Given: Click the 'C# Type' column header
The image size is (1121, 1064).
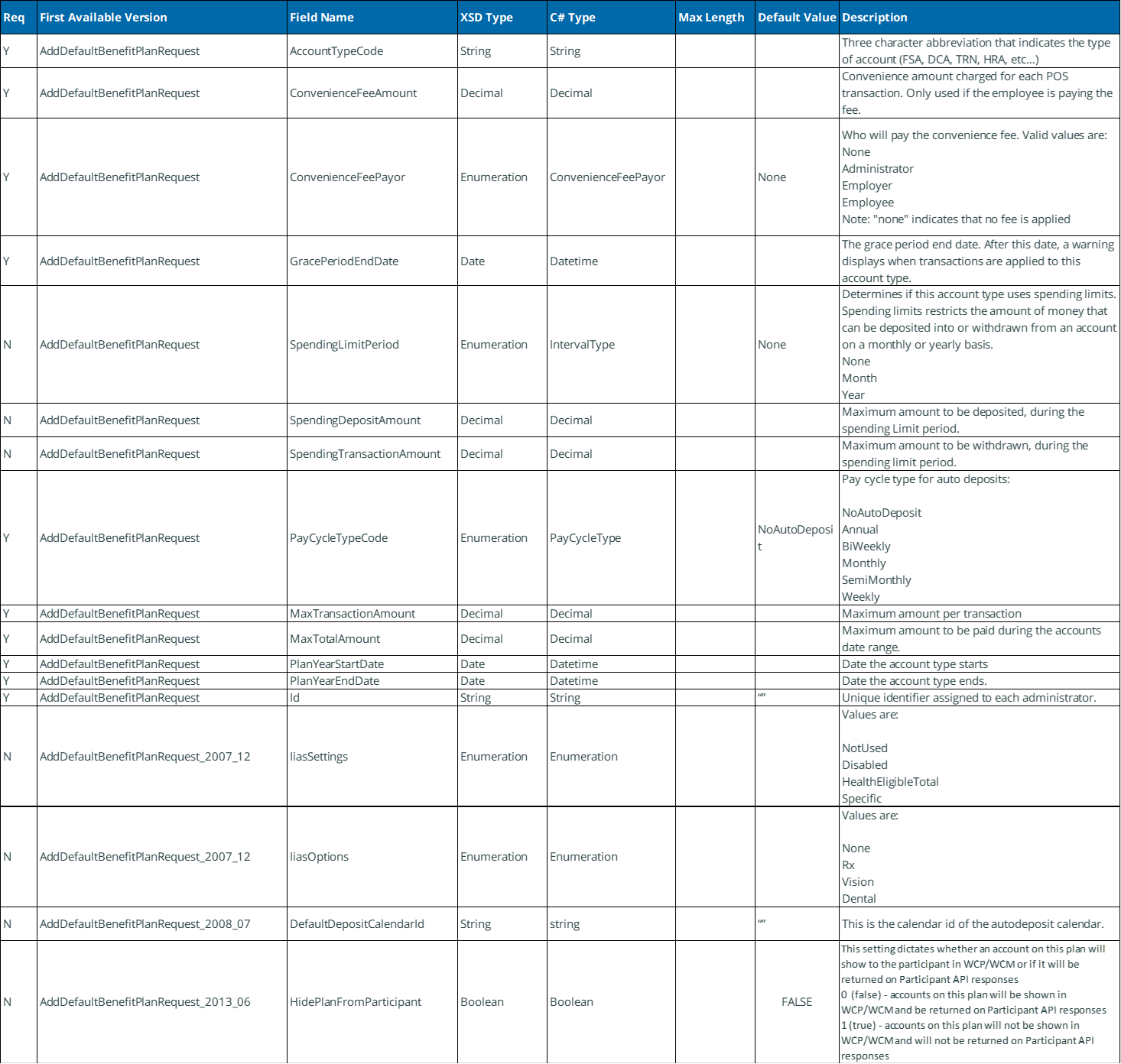Looking at the screenshot, I should tap(611, 18).
